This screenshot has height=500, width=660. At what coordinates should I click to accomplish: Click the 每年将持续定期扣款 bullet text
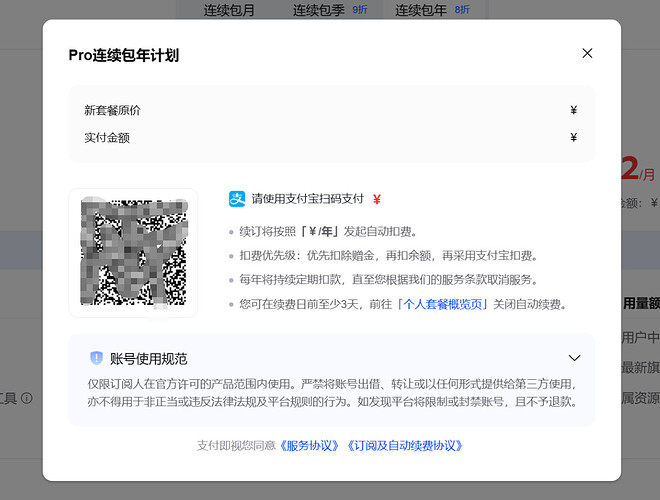point(389,279)
